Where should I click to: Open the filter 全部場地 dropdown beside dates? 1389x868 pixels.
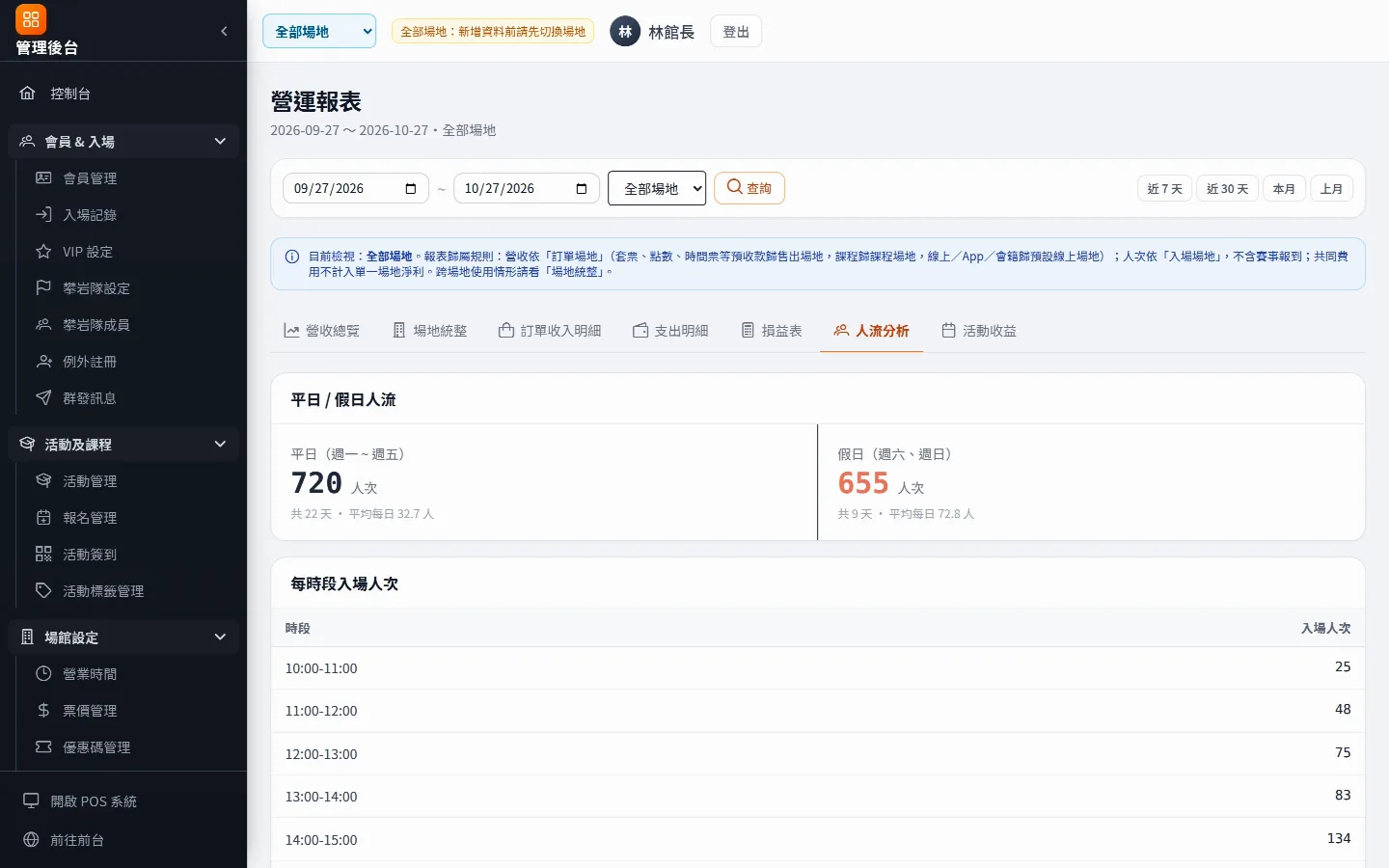pyautogui.click(x=657, y=188)
